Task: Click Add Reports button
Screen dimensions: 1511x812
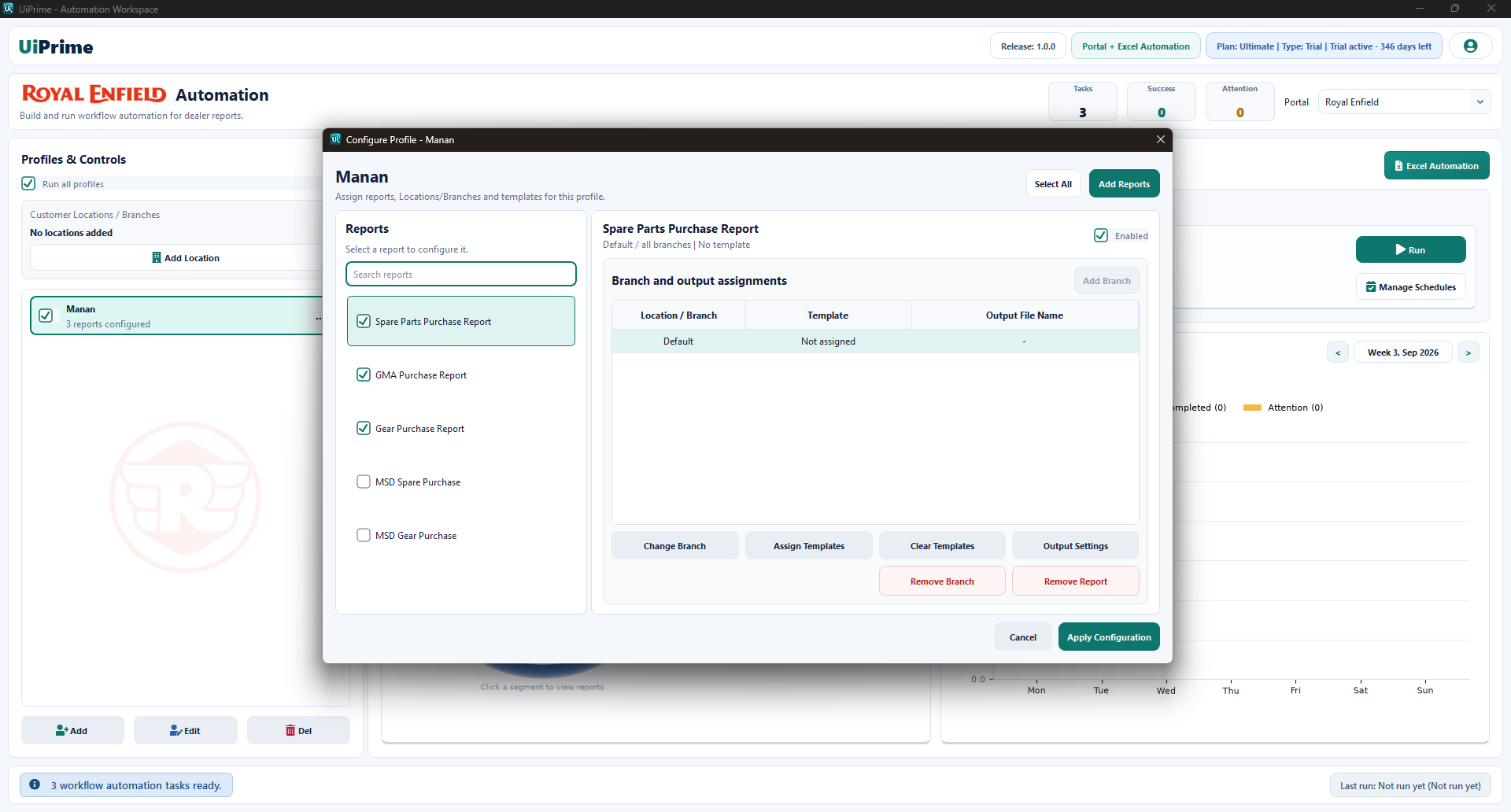Action: click(x=1124, y=184)
